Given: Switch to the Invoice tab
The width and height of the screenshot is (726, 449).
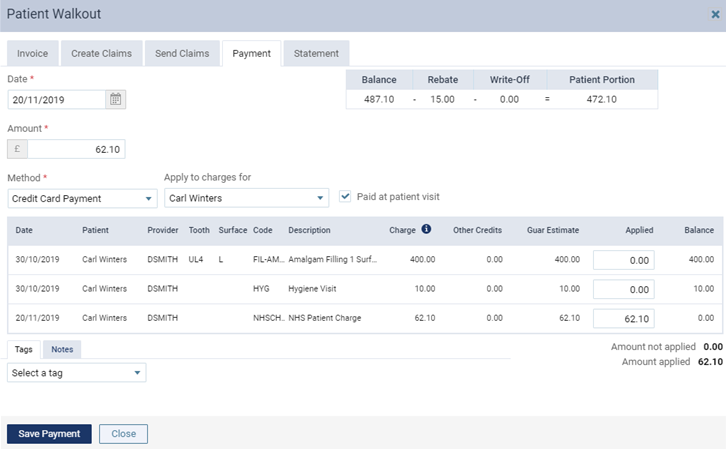Looking at the screenshot, I should (x=32, y=53).
